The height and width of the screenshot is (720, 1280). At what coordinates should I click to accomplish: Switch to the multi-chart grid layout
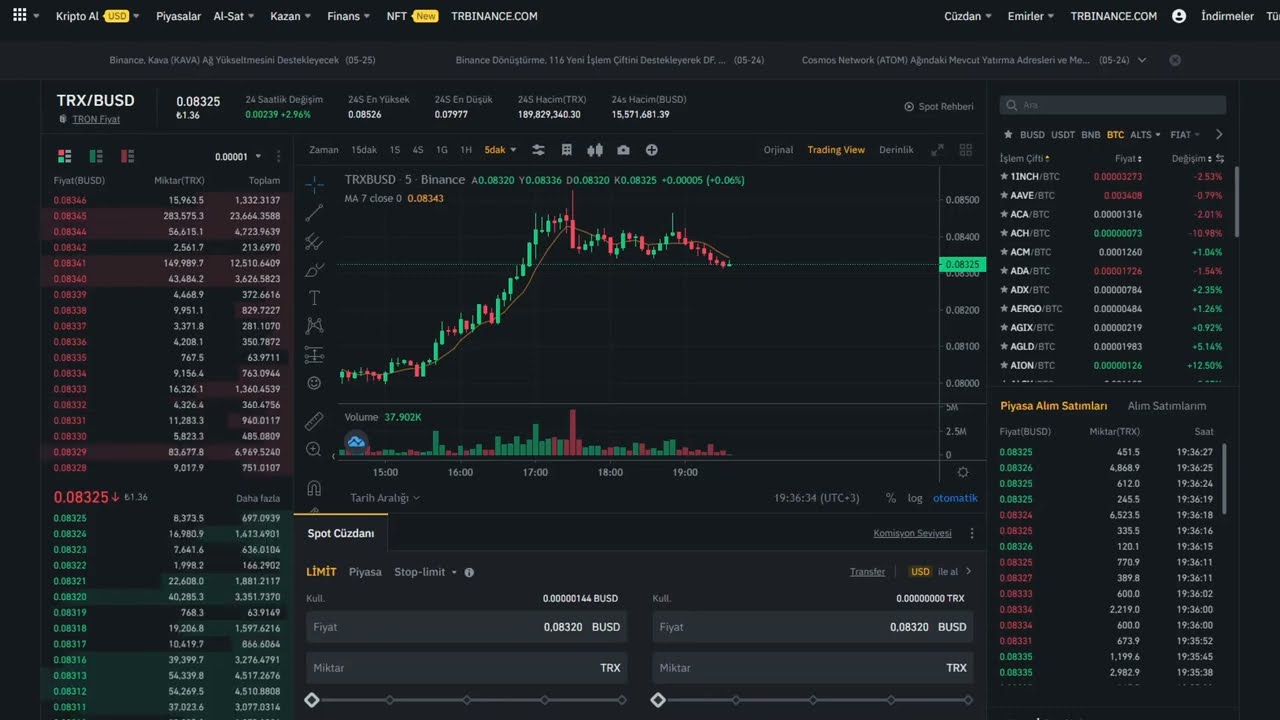pyautogui.click(x=966, y=150)
